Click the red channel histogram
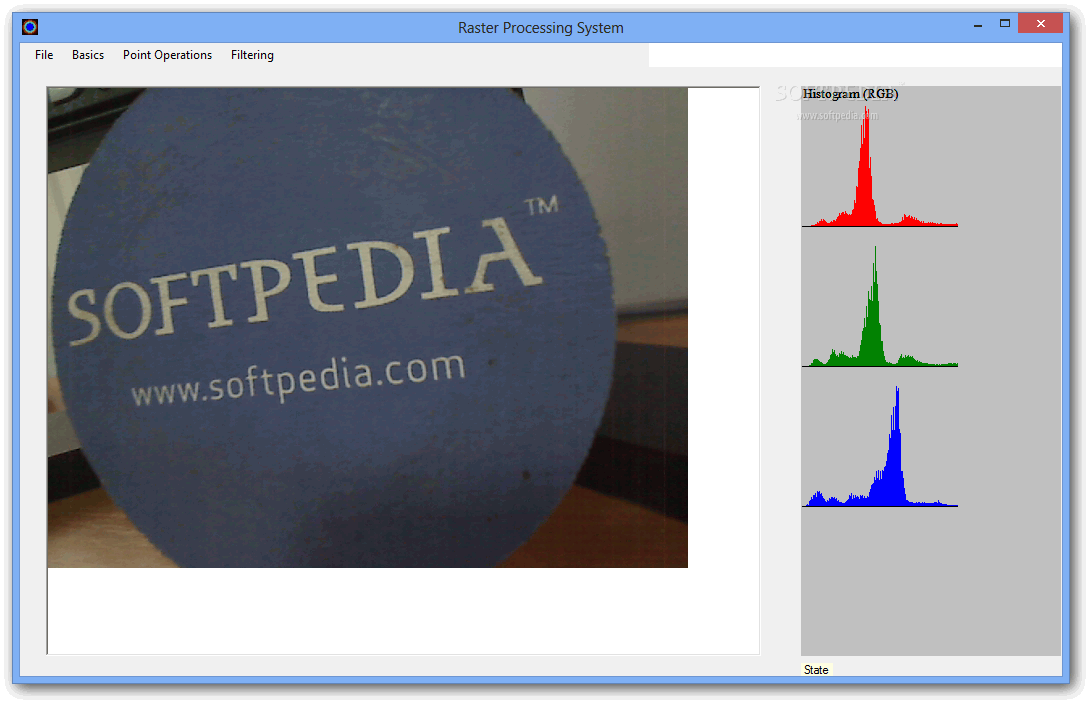 879,167
